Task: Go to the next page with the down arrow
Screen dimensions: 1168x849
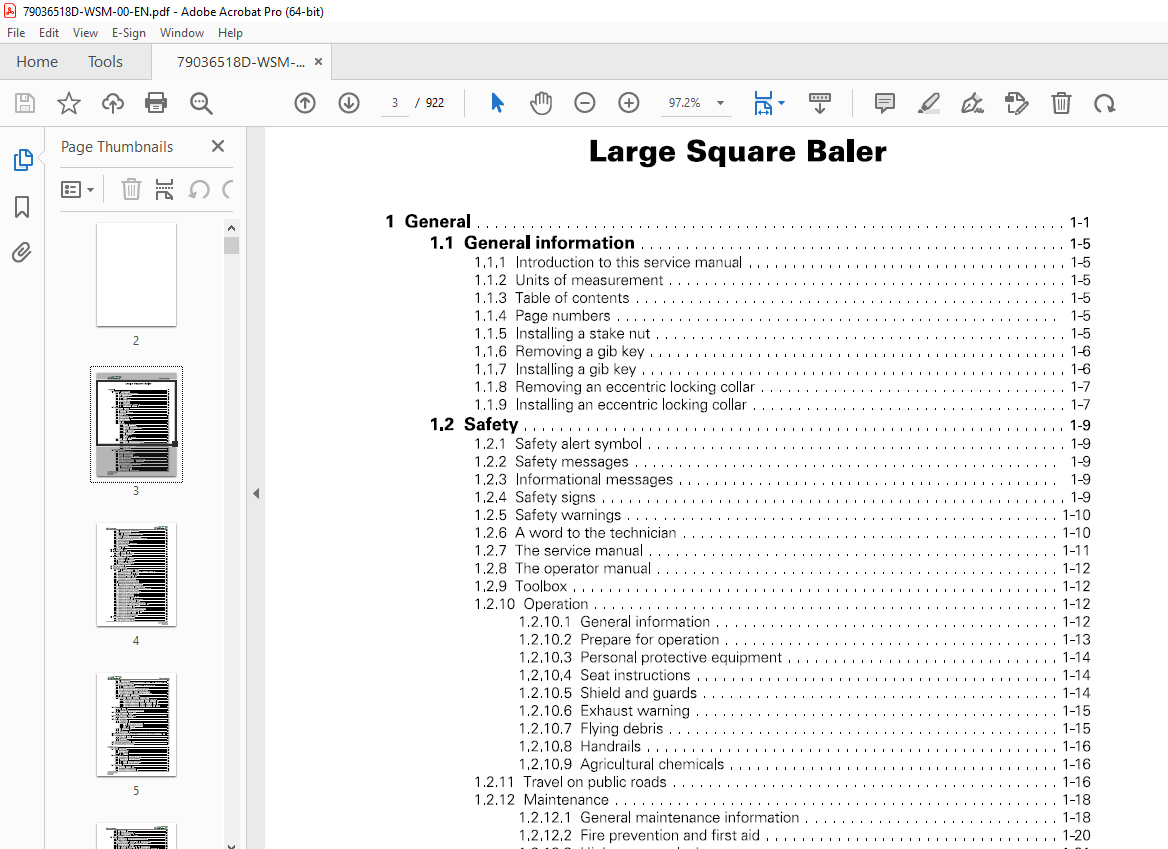Action: point(349,103)
